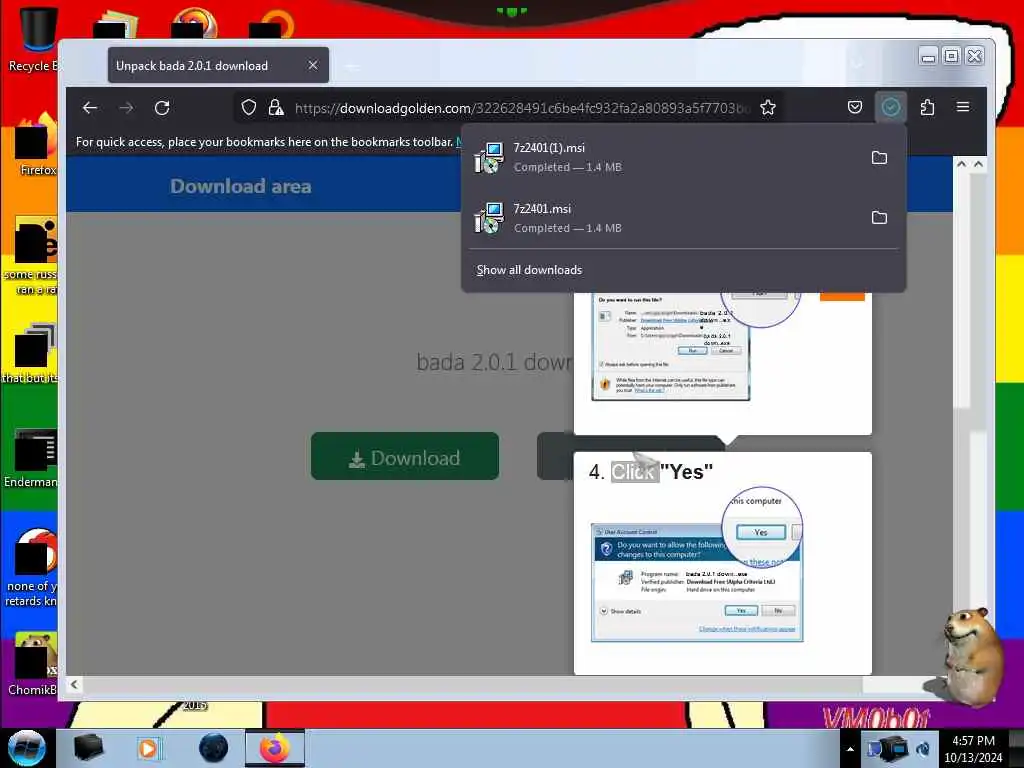
Task: Open the 7z2401.msi installer file icon
Action: coord(489,218)
